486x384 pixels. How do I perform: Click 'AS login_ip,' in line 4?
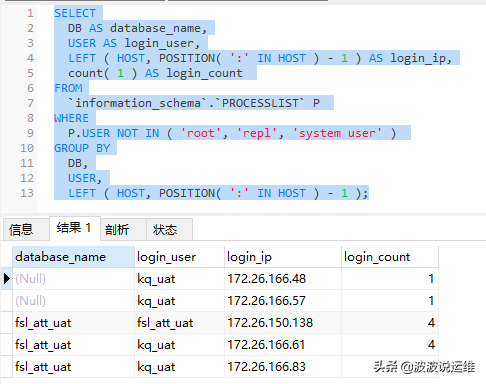click(x=410, y=58)
